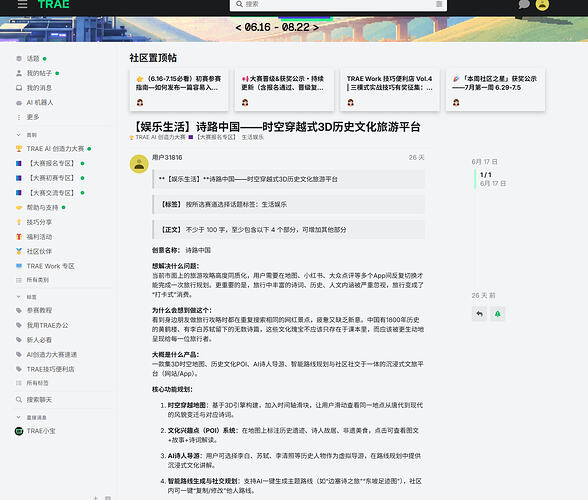
Task: Open TRAE Work 专区 category
Action: [x=50, y=266]
